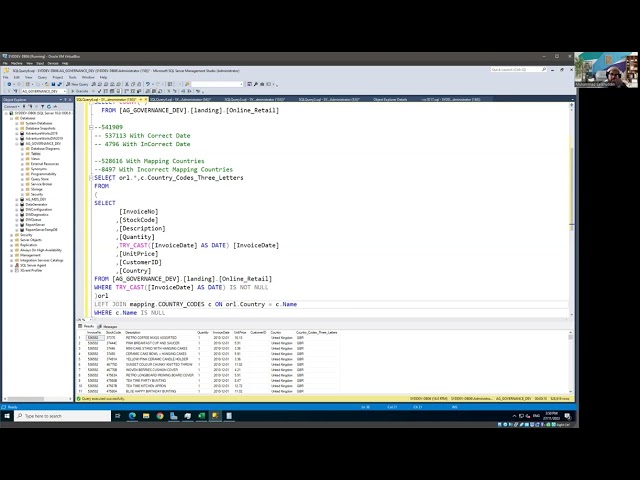The image size is (640, 480).
Task: Open the notification center icon
Action: tap(568, 416)
